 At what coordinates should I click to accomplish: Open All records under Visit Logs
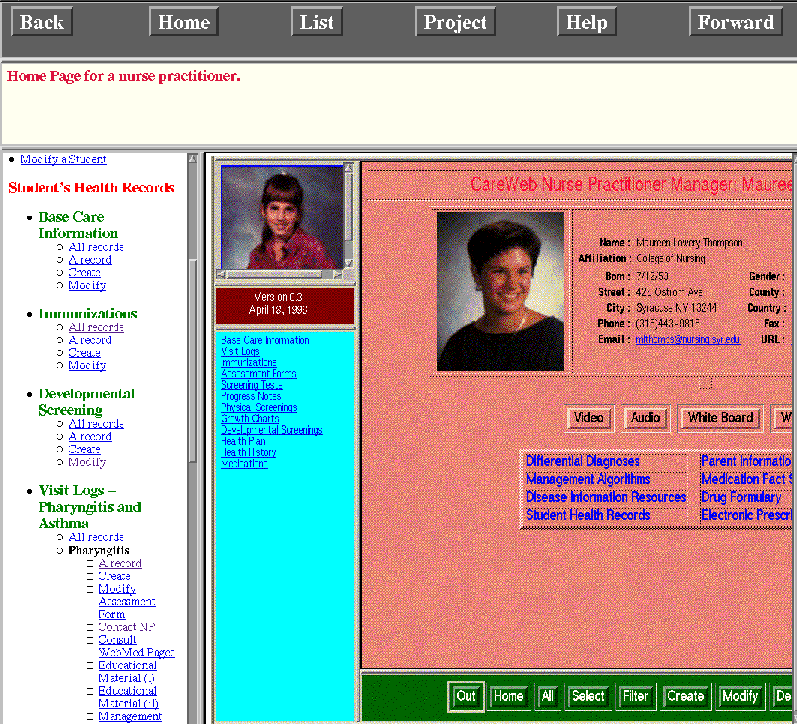click(x=96, y=537)
